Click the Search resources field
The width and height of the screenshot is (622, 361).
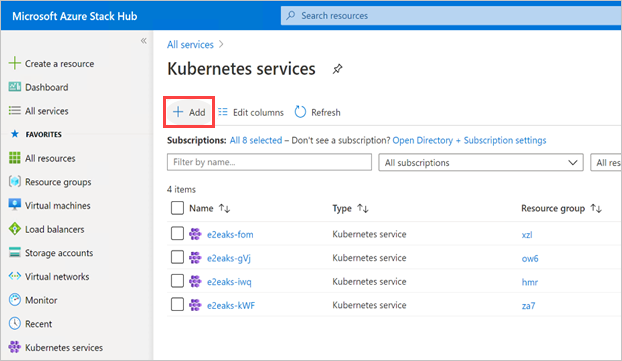click(x=451, y=15)
